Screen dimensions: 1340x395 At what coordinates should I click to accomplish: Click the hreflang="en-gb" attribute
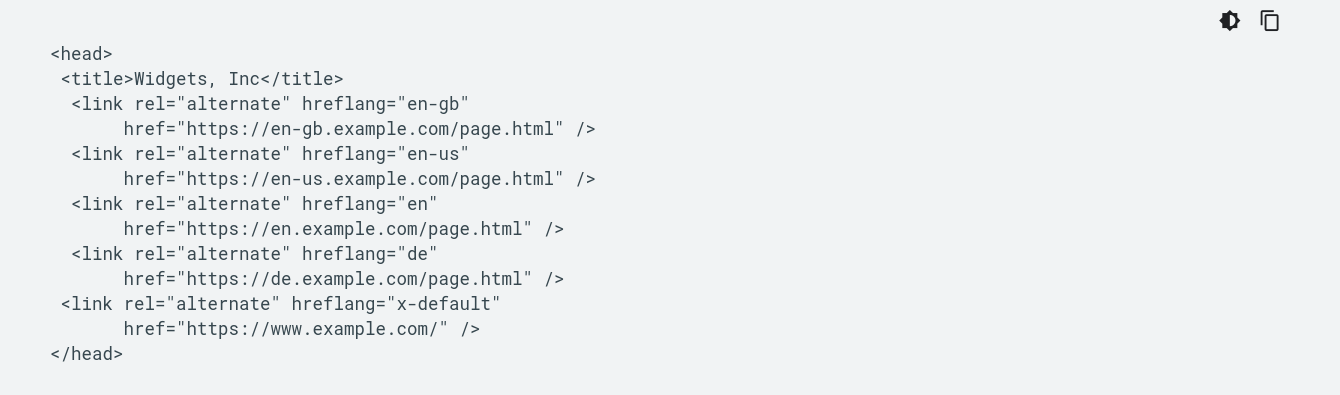pos(386,104)
